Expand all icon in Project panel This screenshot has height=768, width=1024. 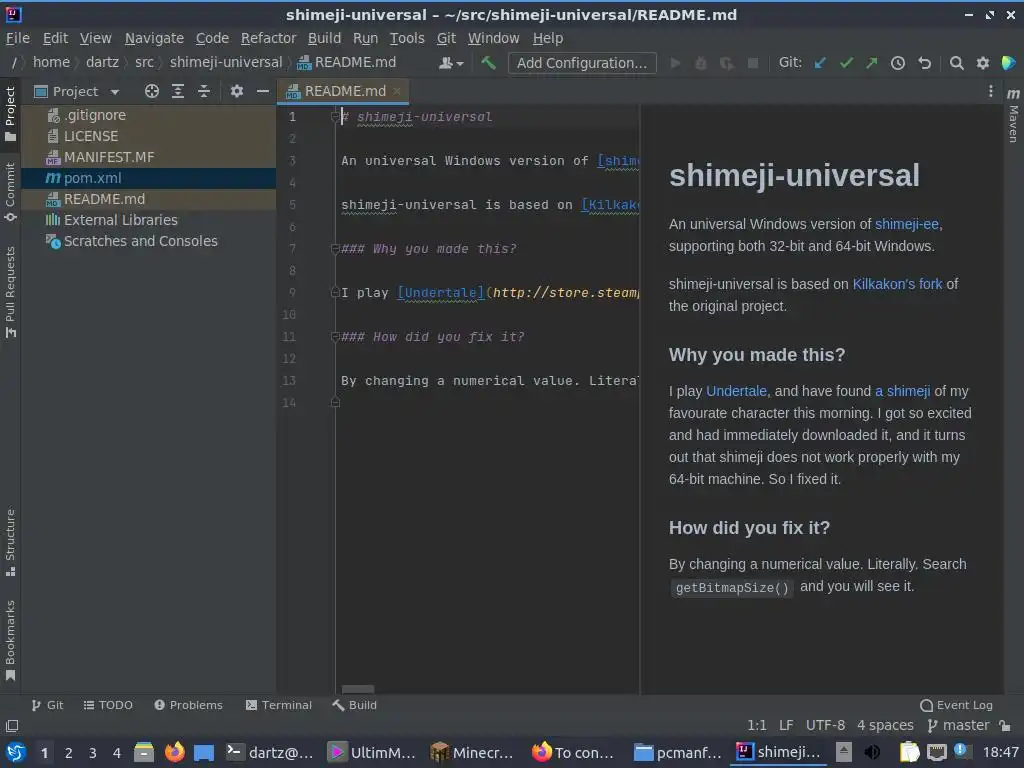178,91
